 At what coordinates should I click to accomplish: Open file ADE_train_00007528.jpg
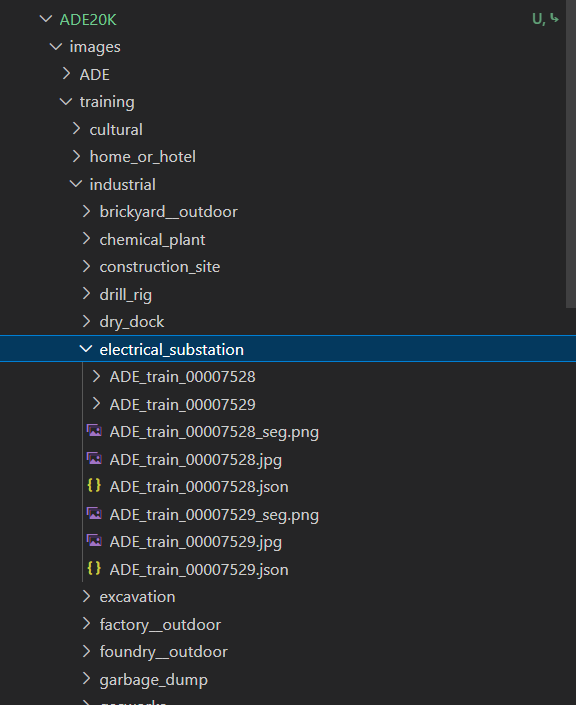(196, 460)
